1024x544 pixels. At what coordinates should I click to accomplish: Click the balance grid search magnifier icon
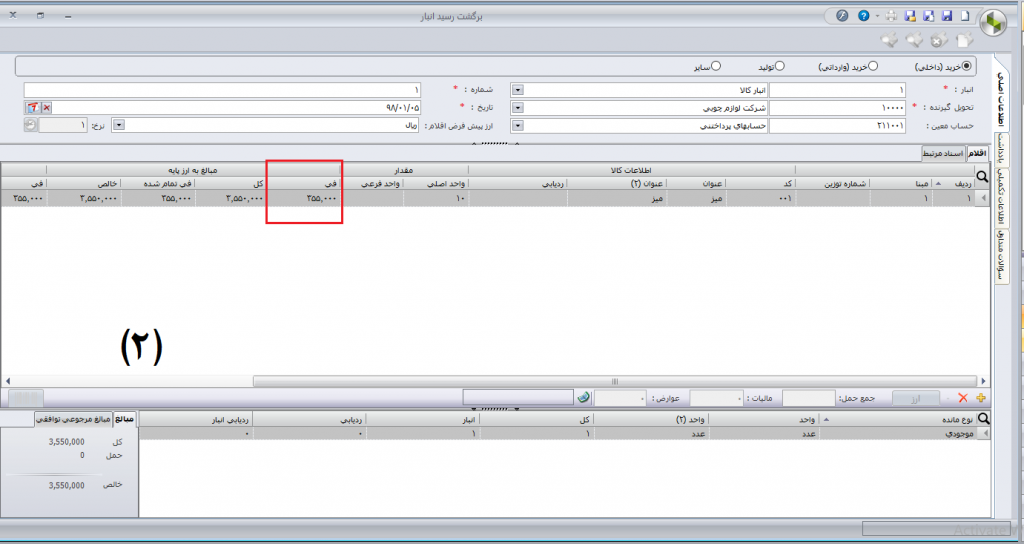pos(983,419)
